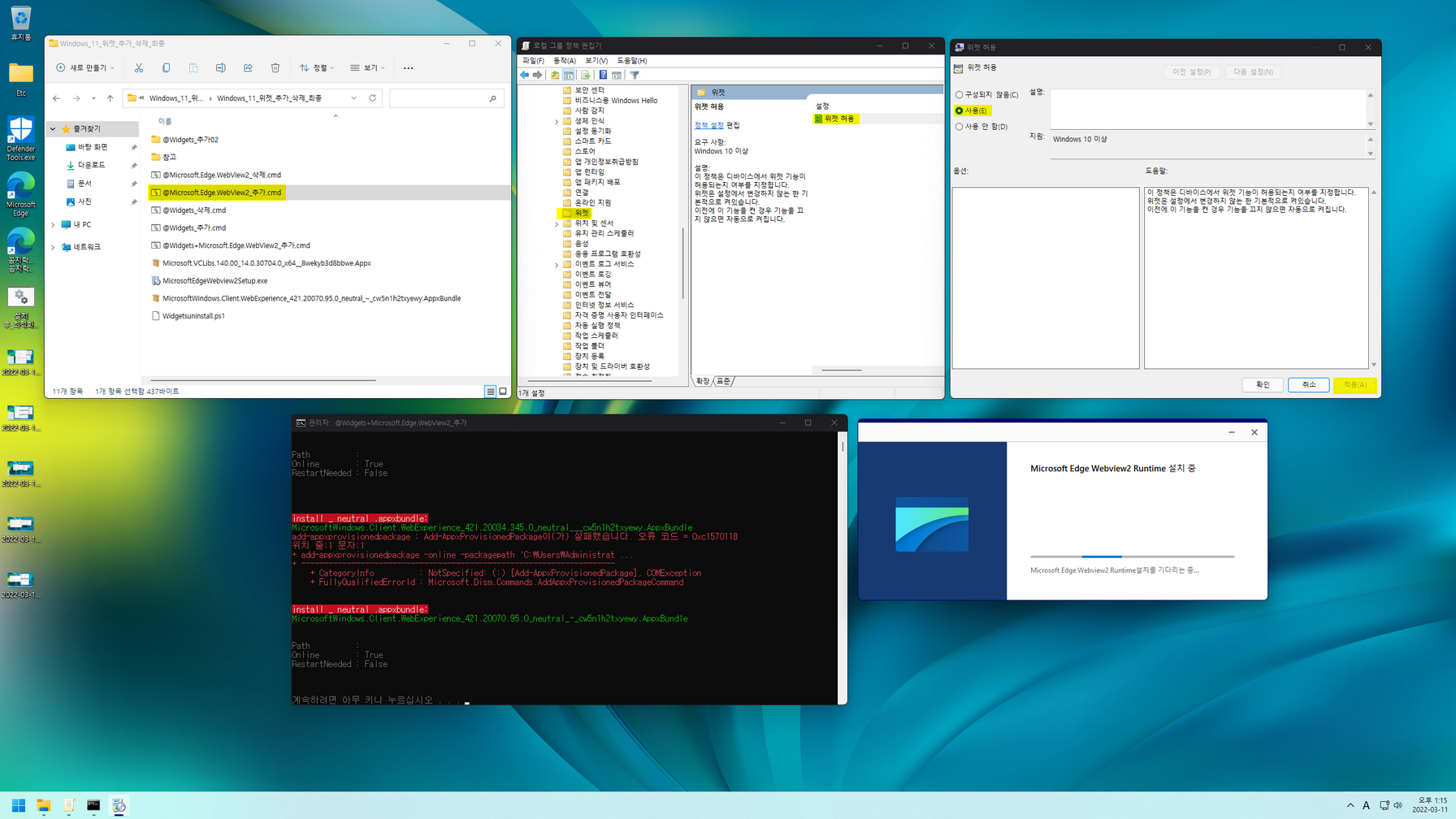This screenshot has height=819, width=1456.
Task: Expand the '생체 인식' policy folder
Action: click(x=557, y=122)
